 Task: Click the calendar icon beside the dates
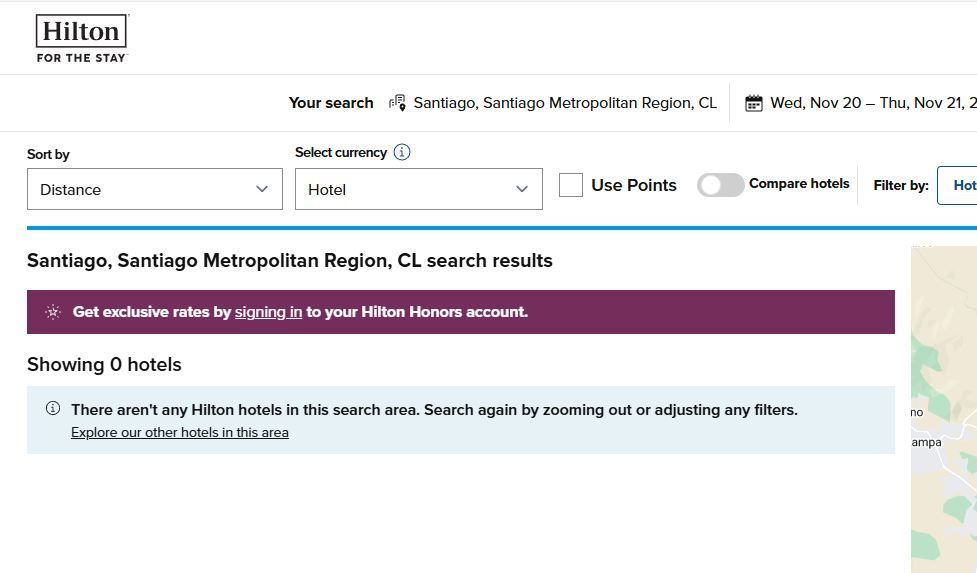pyautogui.click(x=754, y=103)
